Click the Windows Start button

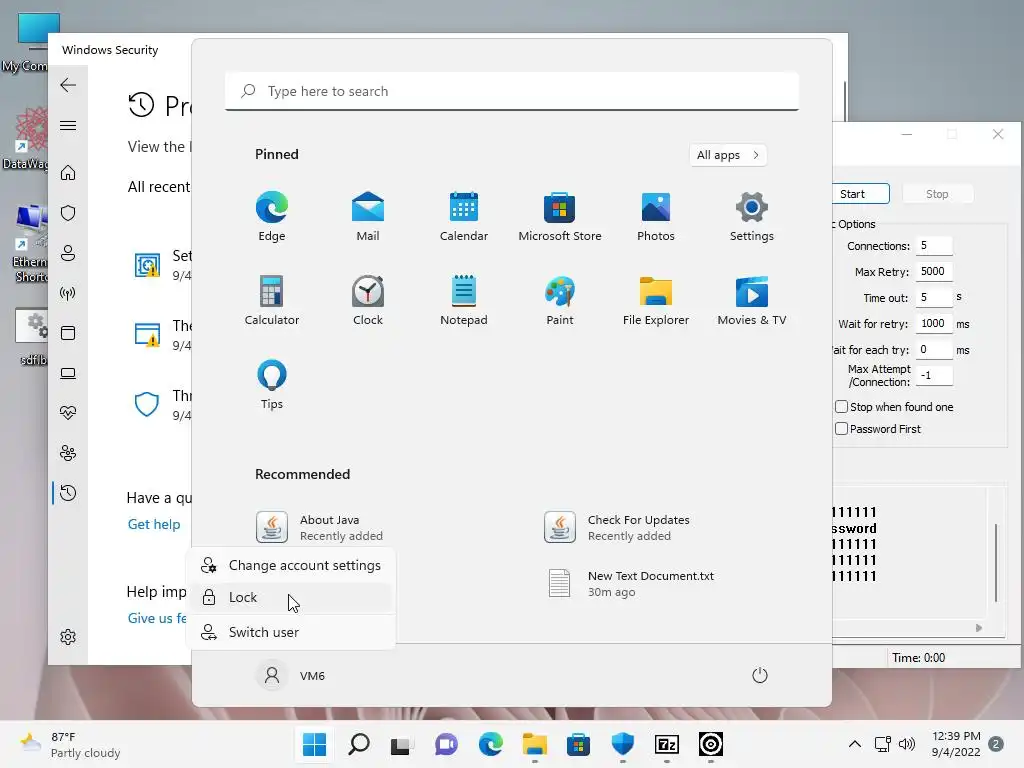coord(314,744)
